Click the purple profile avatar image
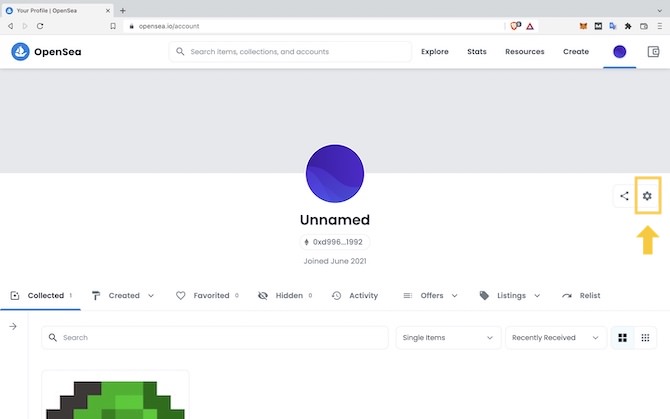 pos(335,174)
